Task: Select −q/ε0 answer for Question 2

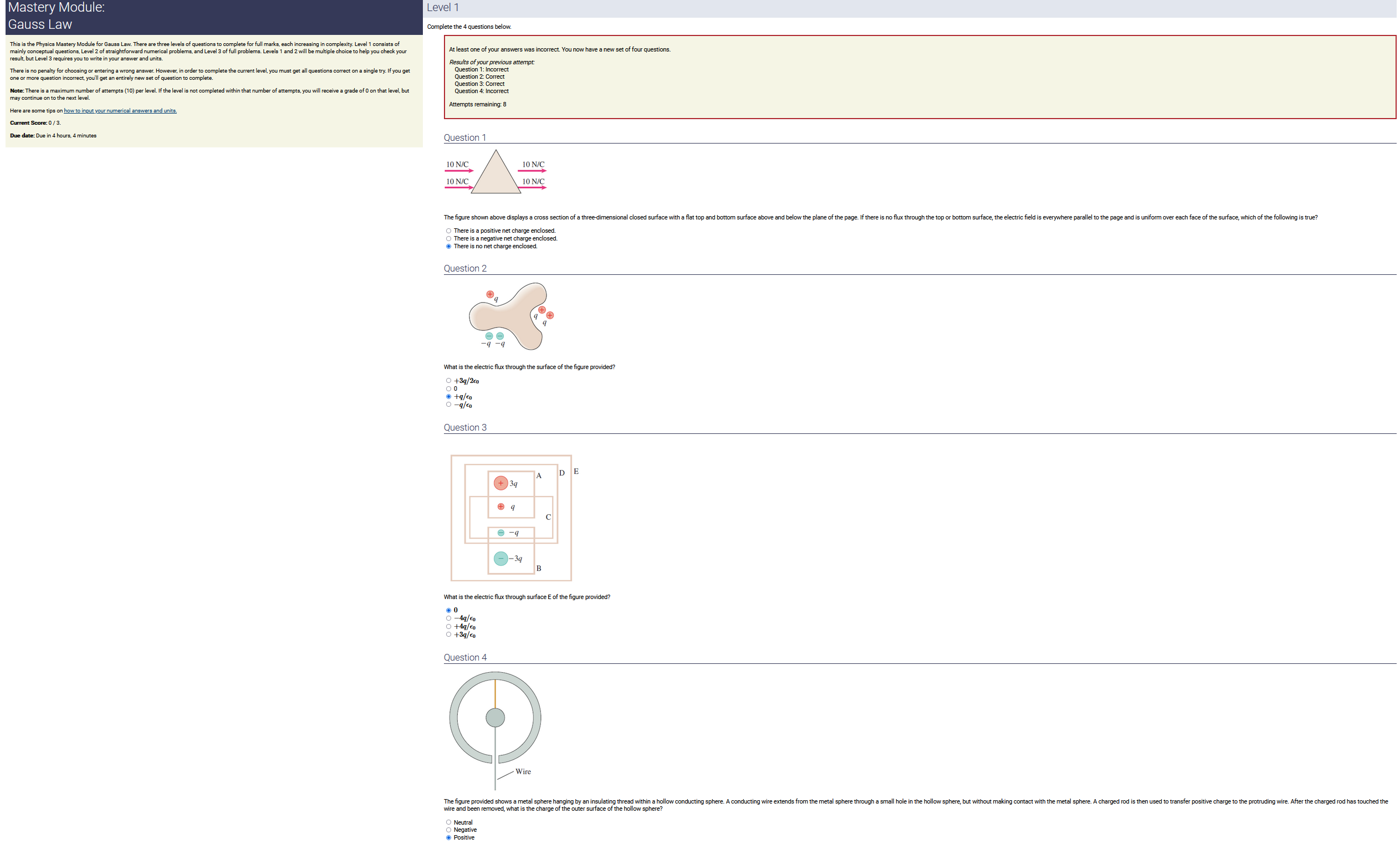Action: (x=448, y=405)
